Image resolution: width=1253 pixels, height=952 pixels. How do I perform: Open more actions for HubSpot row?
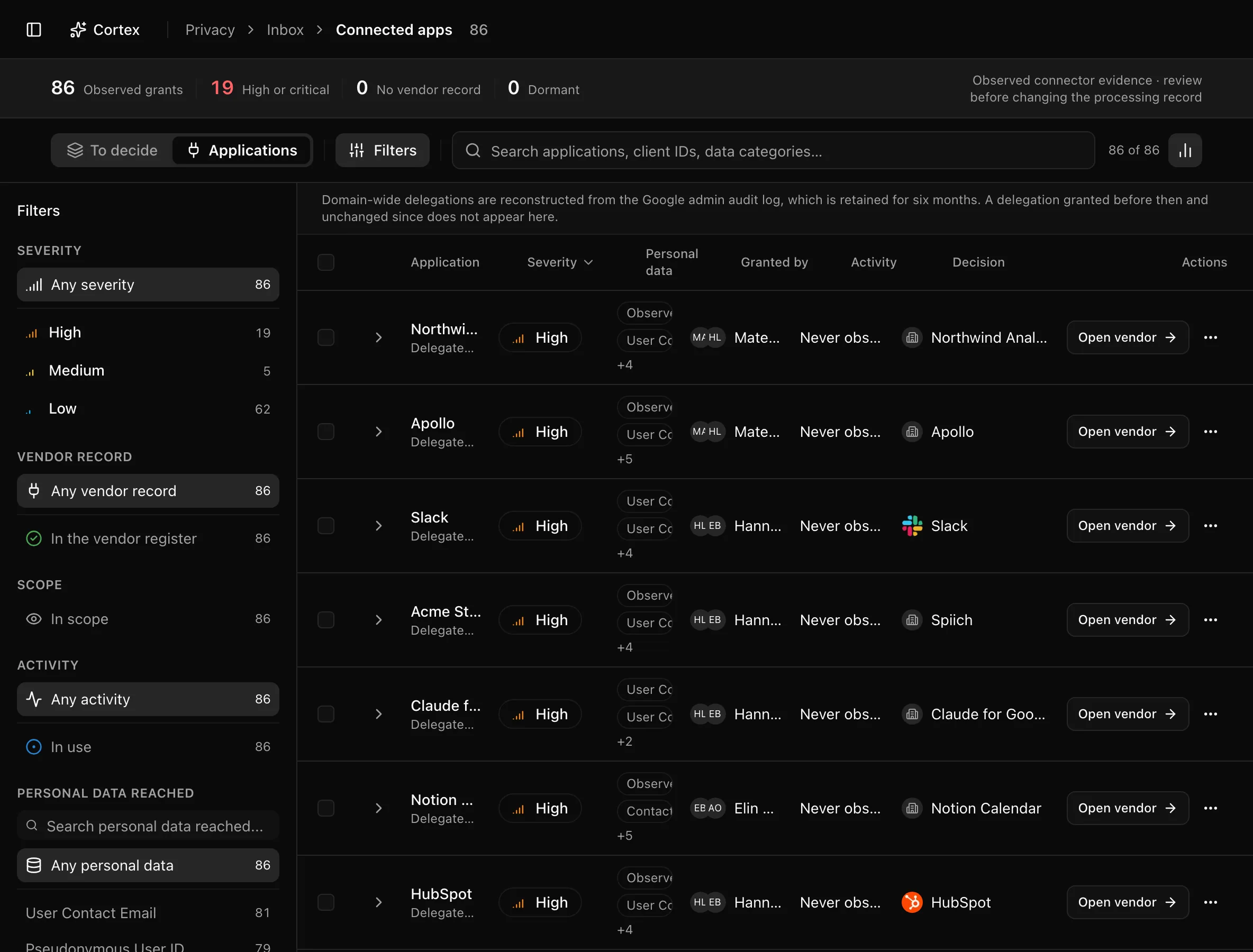[x=1211, y=902]
